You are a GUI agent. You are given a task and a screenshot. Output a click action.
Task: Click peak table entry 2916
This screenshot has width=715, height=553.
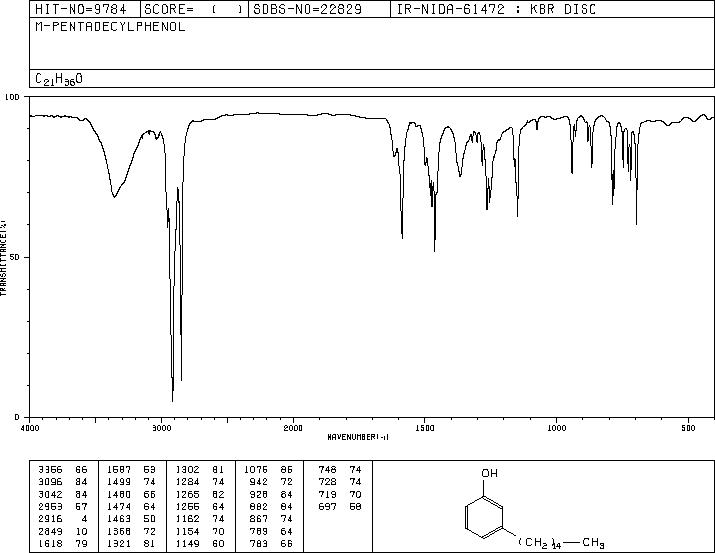click(51, 519)
